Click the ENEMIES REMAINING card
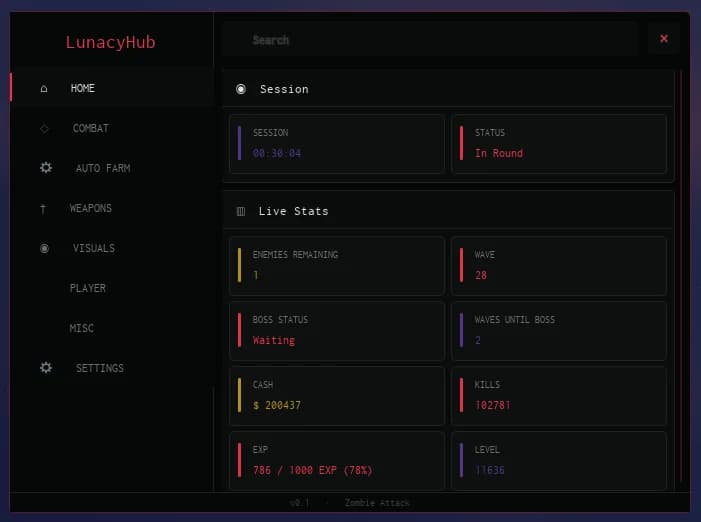The image size is (701, 522). (337, 265)
